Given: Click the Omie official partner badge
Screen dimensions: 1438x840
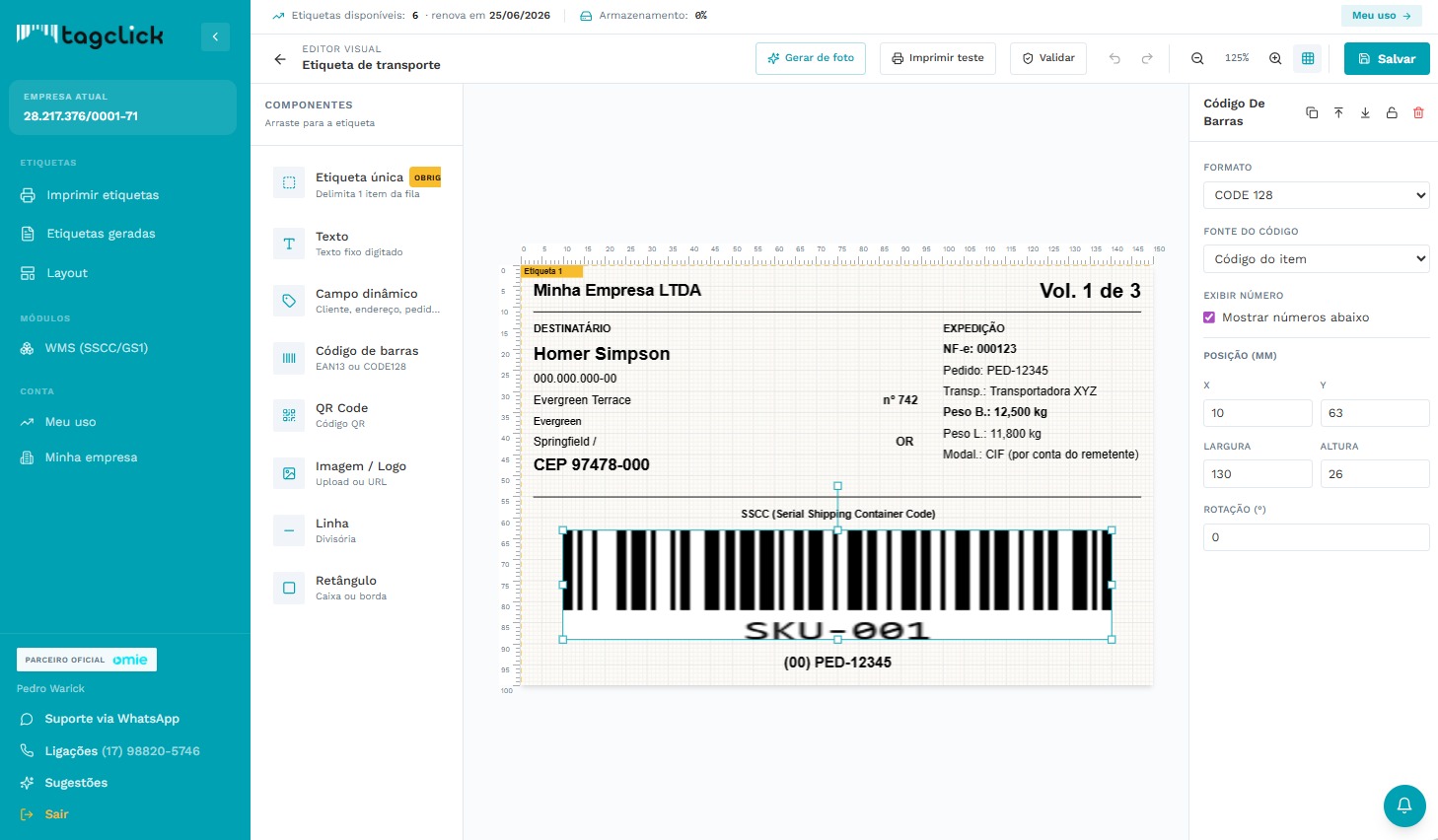Looking at the screenshot, I should [x=87, y=660].
